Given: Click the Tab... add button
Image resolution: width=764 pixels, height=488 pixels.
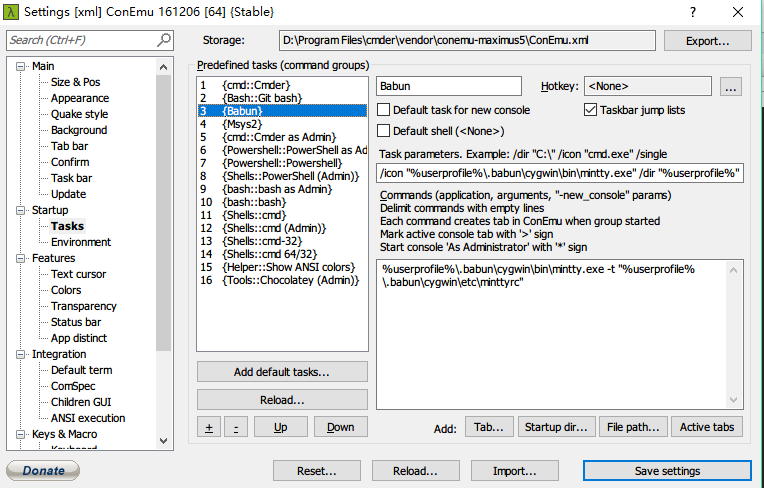Looking at the screenshot, I should 489,427.
